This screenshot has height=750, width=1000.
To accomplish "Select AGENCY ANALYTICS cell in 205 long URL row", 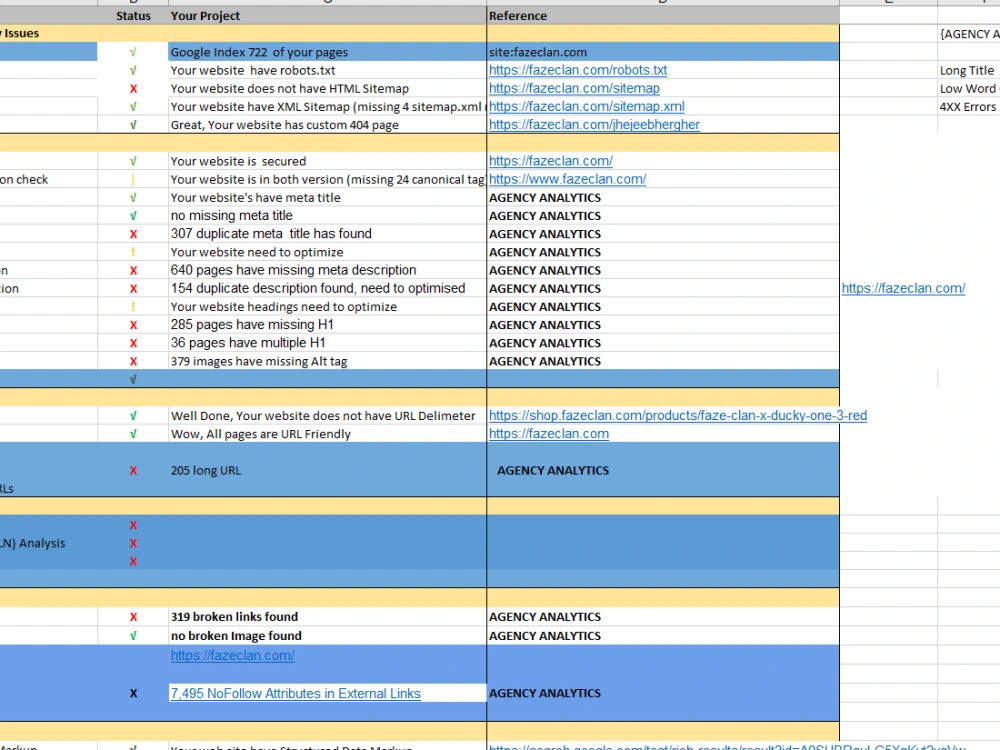I will click(x=663, y=470).
